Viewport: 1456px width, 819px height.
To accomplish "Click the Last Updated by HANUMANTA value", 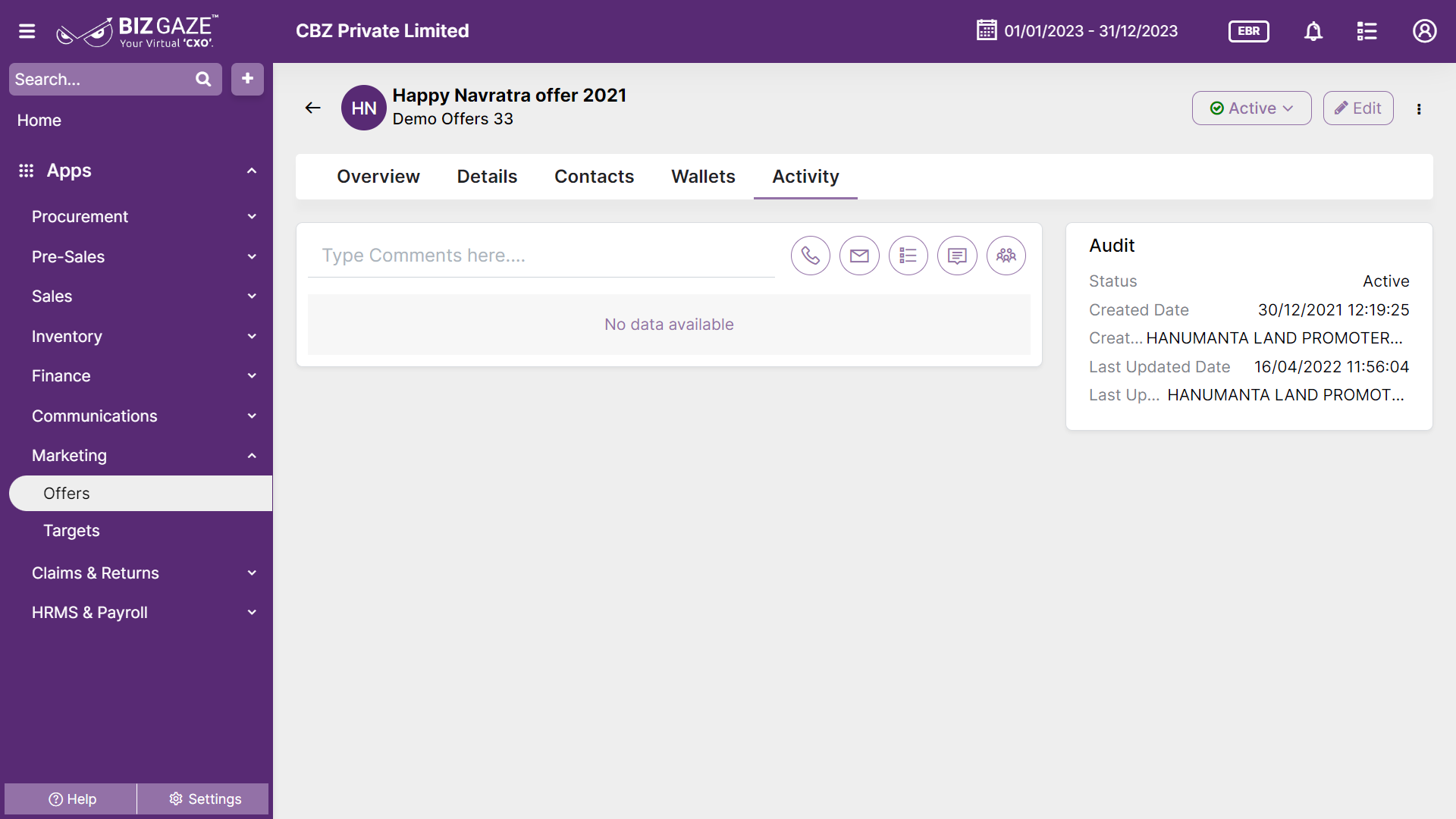I will point(1285,395).
